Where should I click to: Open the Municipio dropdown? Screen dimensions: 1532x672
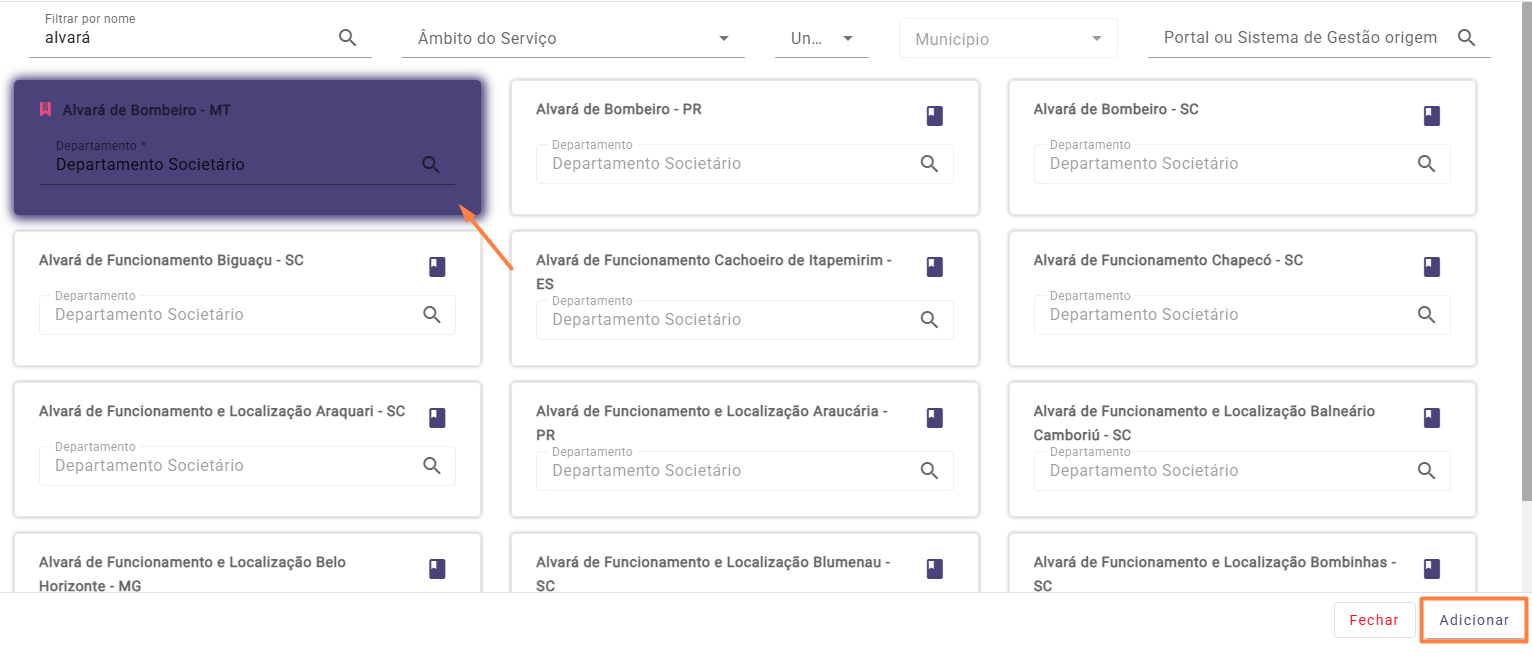pyautogui.click(x=1008, y=39)
